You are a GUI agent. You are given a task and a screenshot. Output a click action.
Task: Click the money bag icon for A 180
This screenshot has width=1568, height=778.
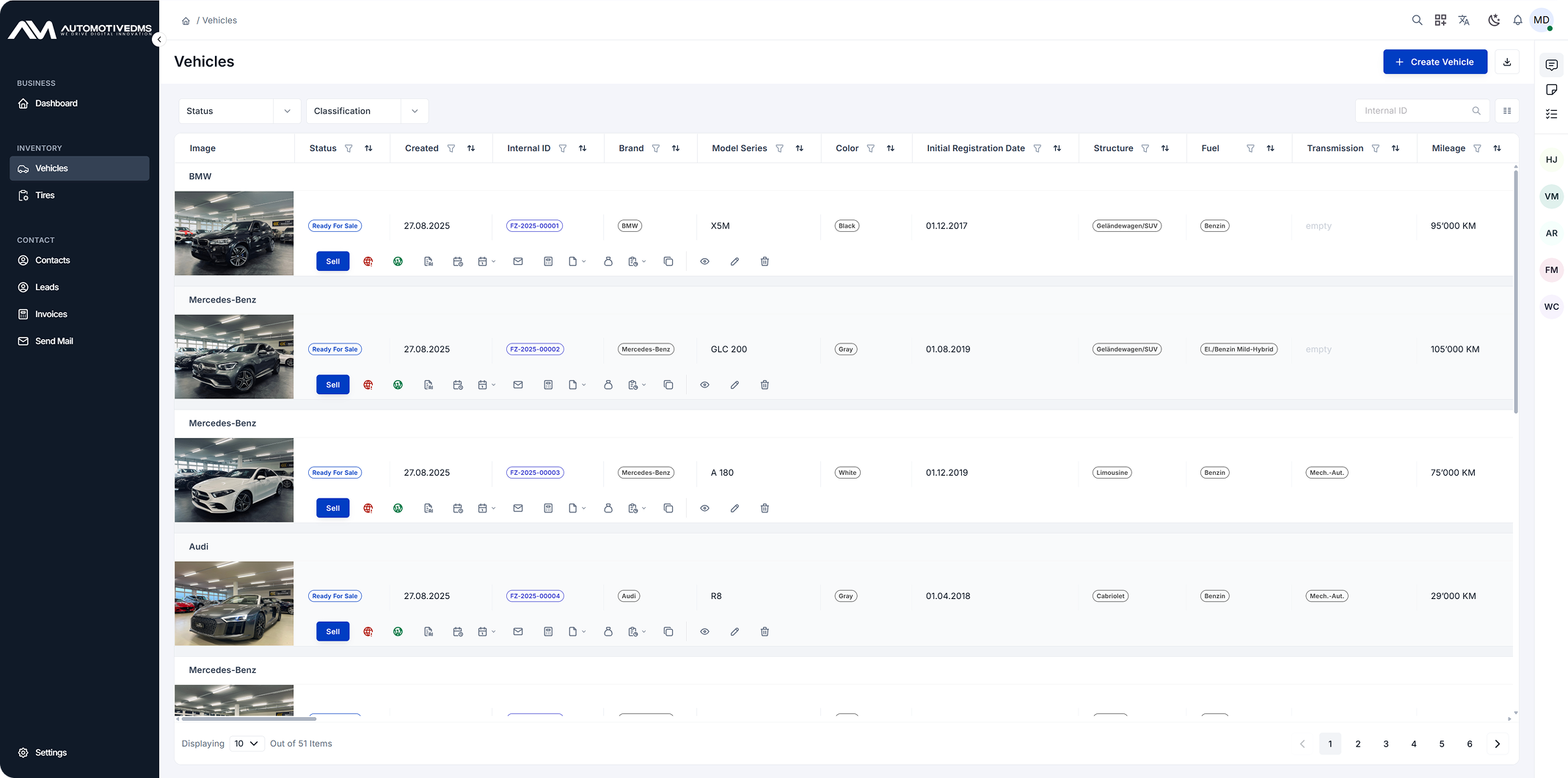coord(608,508)
